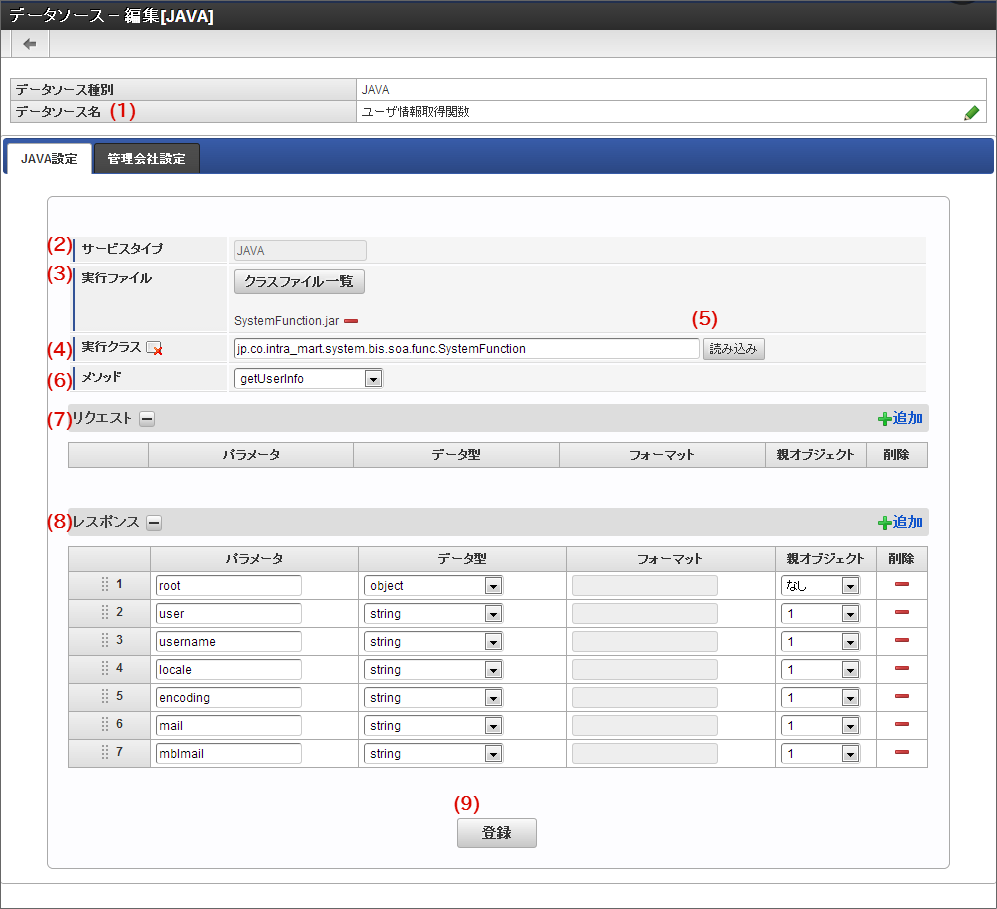Click the 実行クラス class name input field
The height and width of the screenshot is (909, 997).
(x=466, y=349)
